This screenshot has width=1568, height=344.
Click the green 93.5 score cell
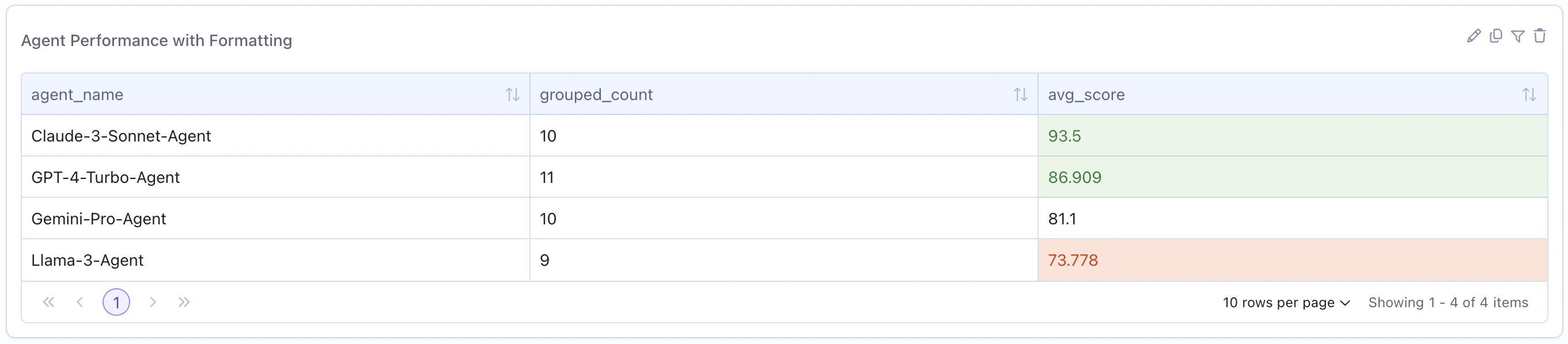point(1065,136)
